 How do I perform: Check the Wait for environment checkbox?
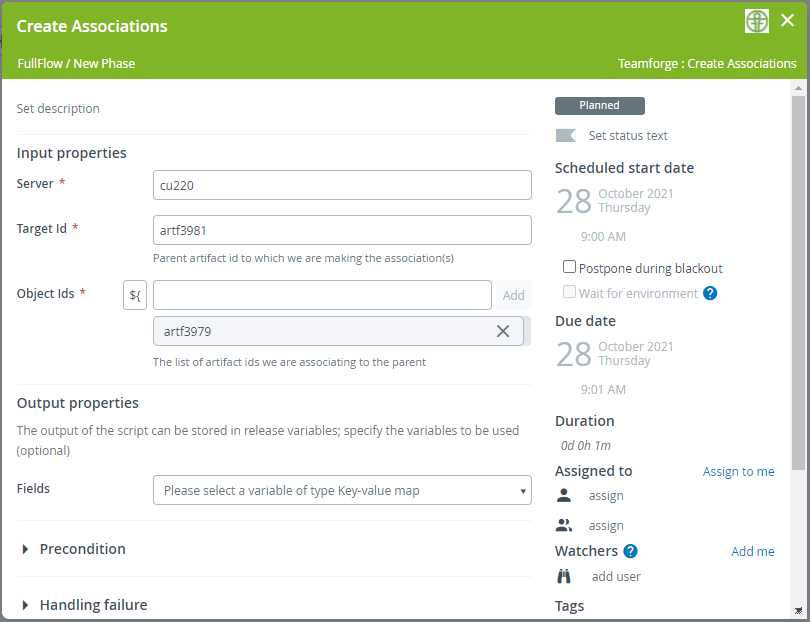click(569, 293)
